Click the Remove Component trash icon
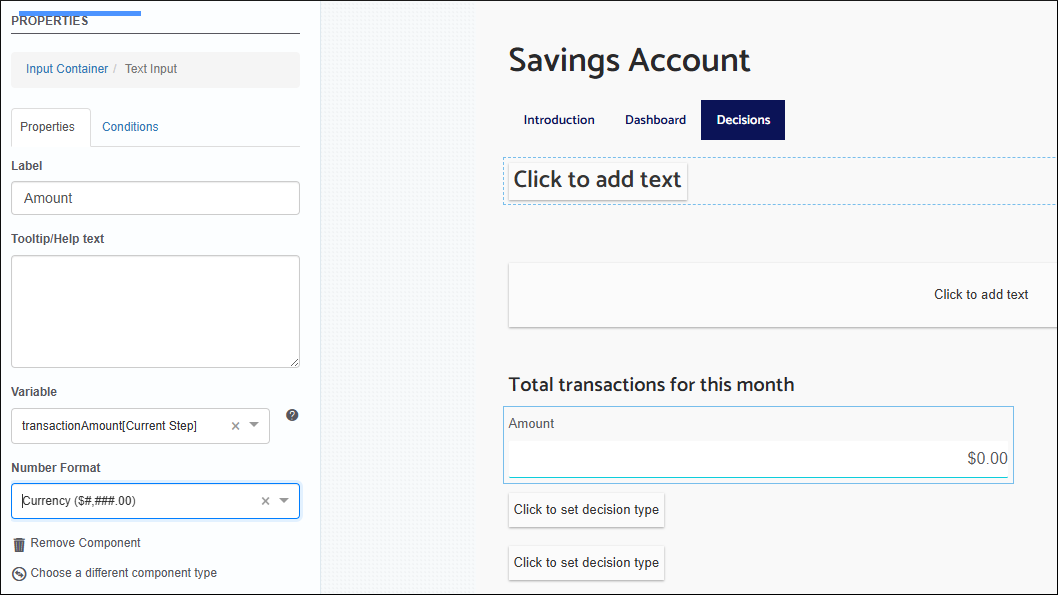Screen dimensions: 1058x595 (18, 543)
